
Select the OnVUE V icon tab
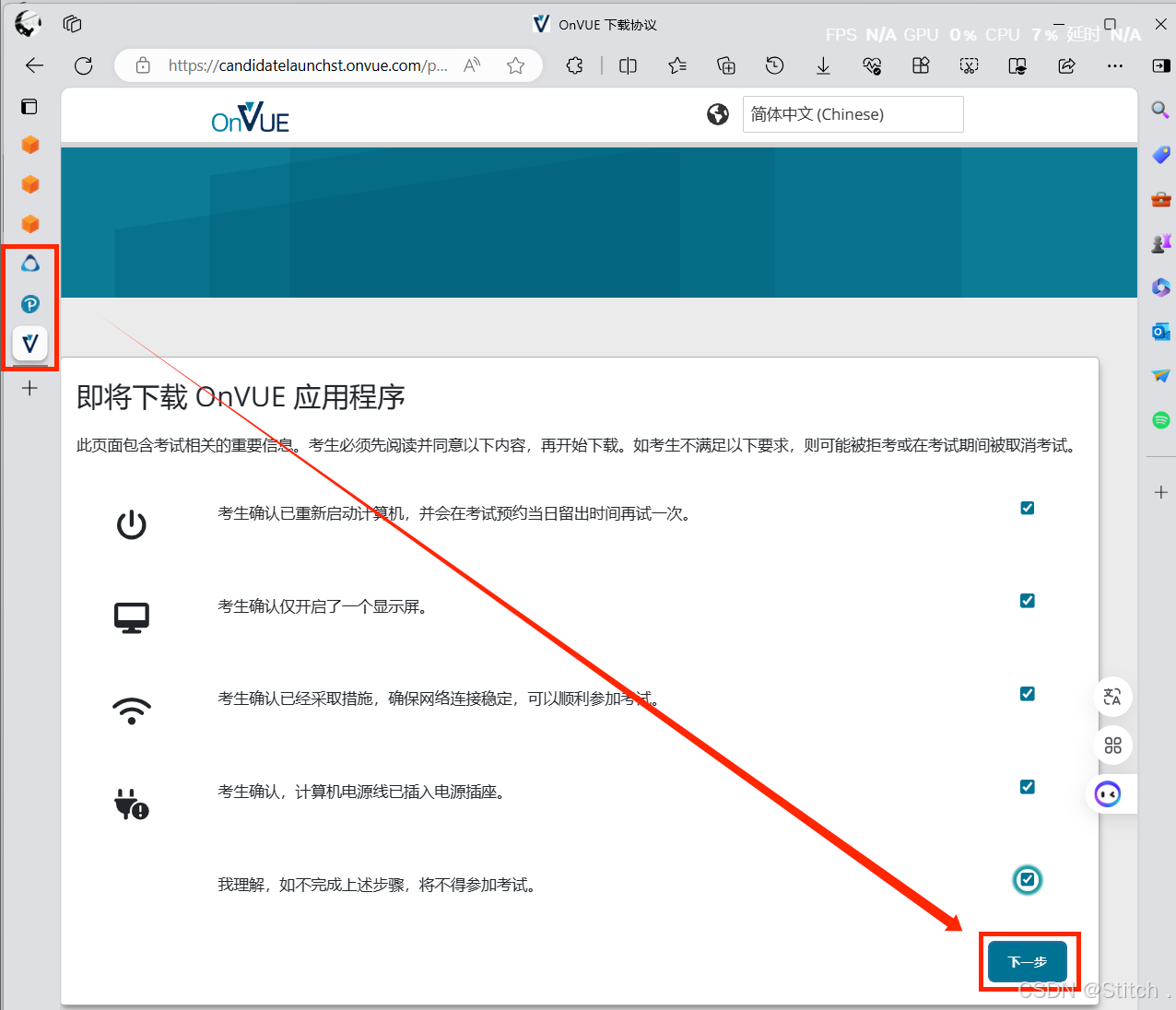30,344
